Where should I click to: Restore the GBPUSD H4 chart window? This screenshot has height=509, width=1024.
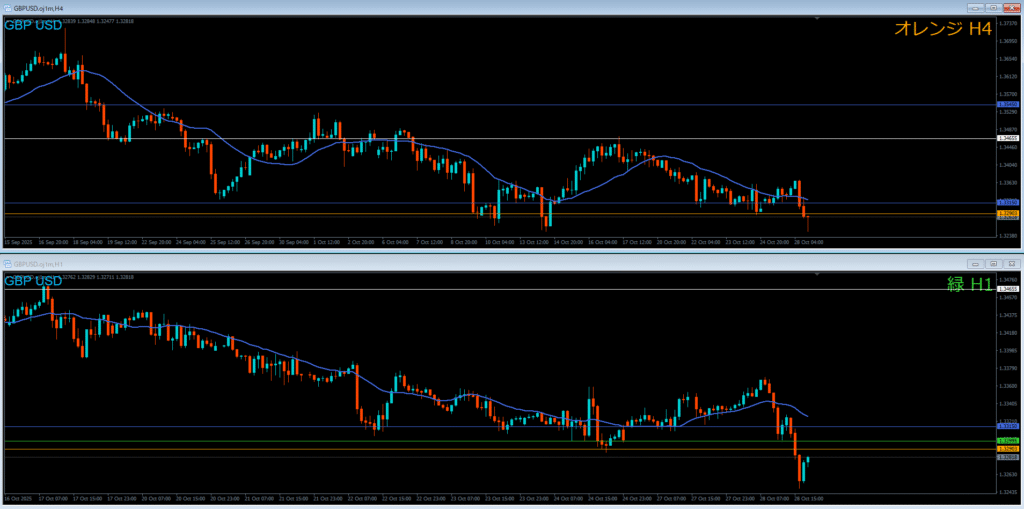tap(994, 7)
